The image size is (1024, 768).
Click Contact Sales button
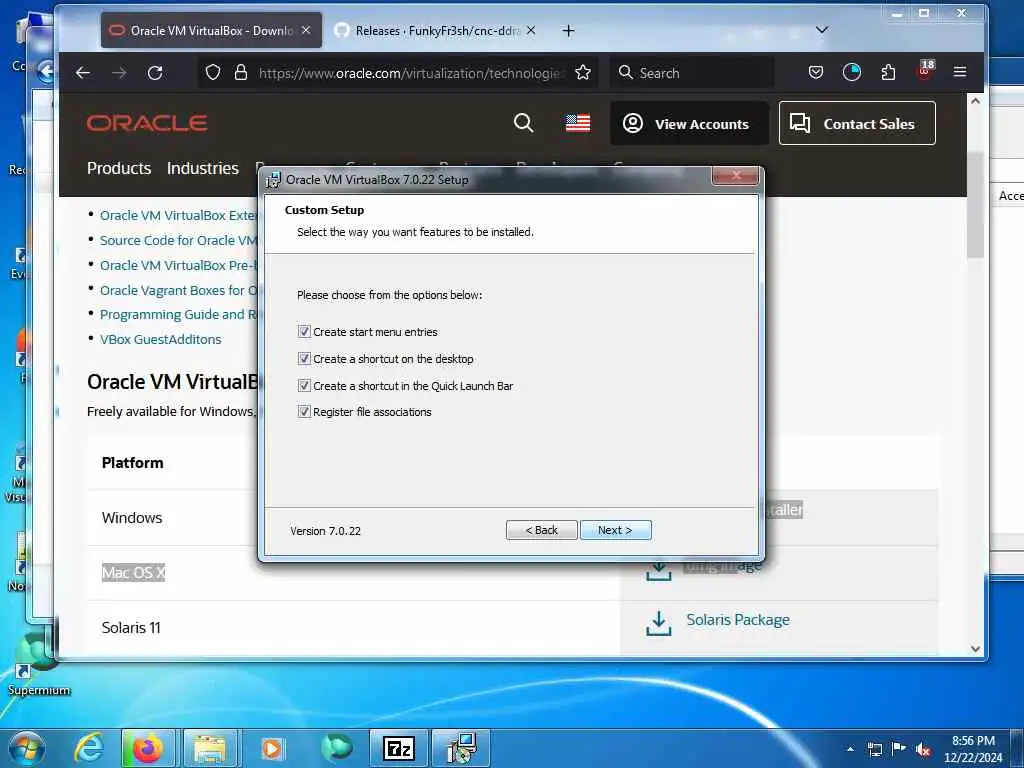(857, 123)
